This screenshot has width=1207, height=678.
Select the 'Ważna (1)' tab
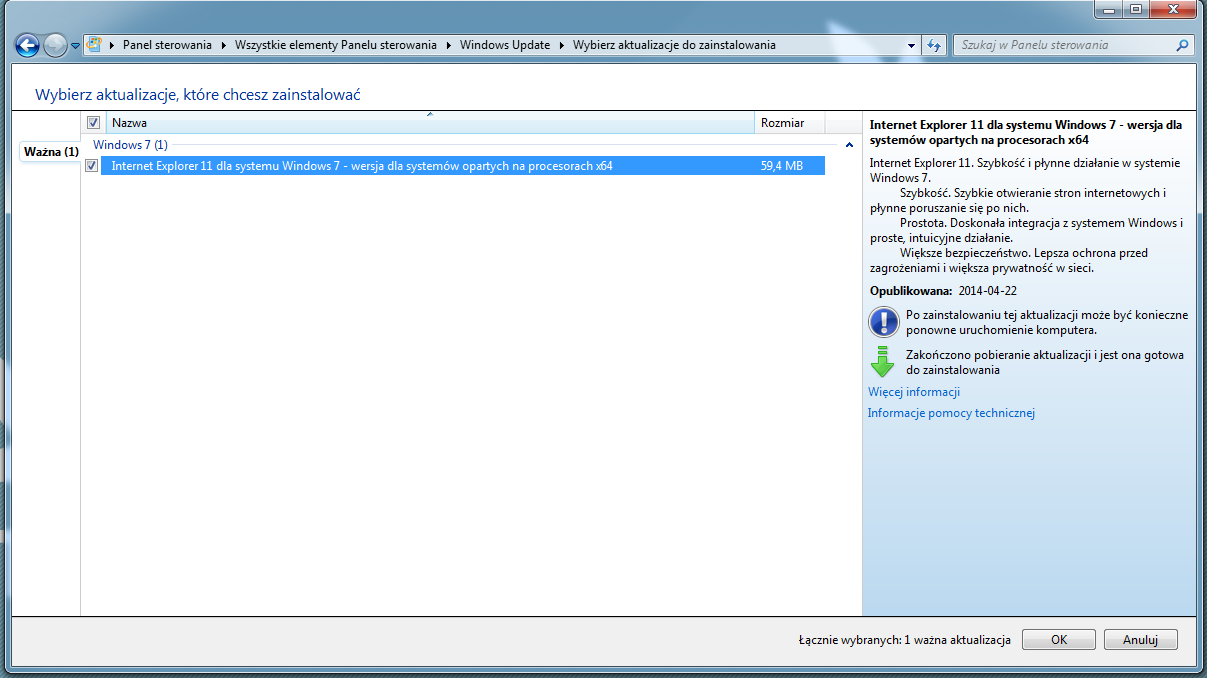[51, 152]
